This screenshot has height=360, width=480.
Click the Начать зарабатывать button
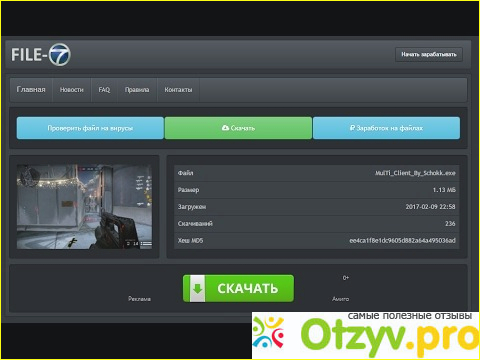click(429, 54)
